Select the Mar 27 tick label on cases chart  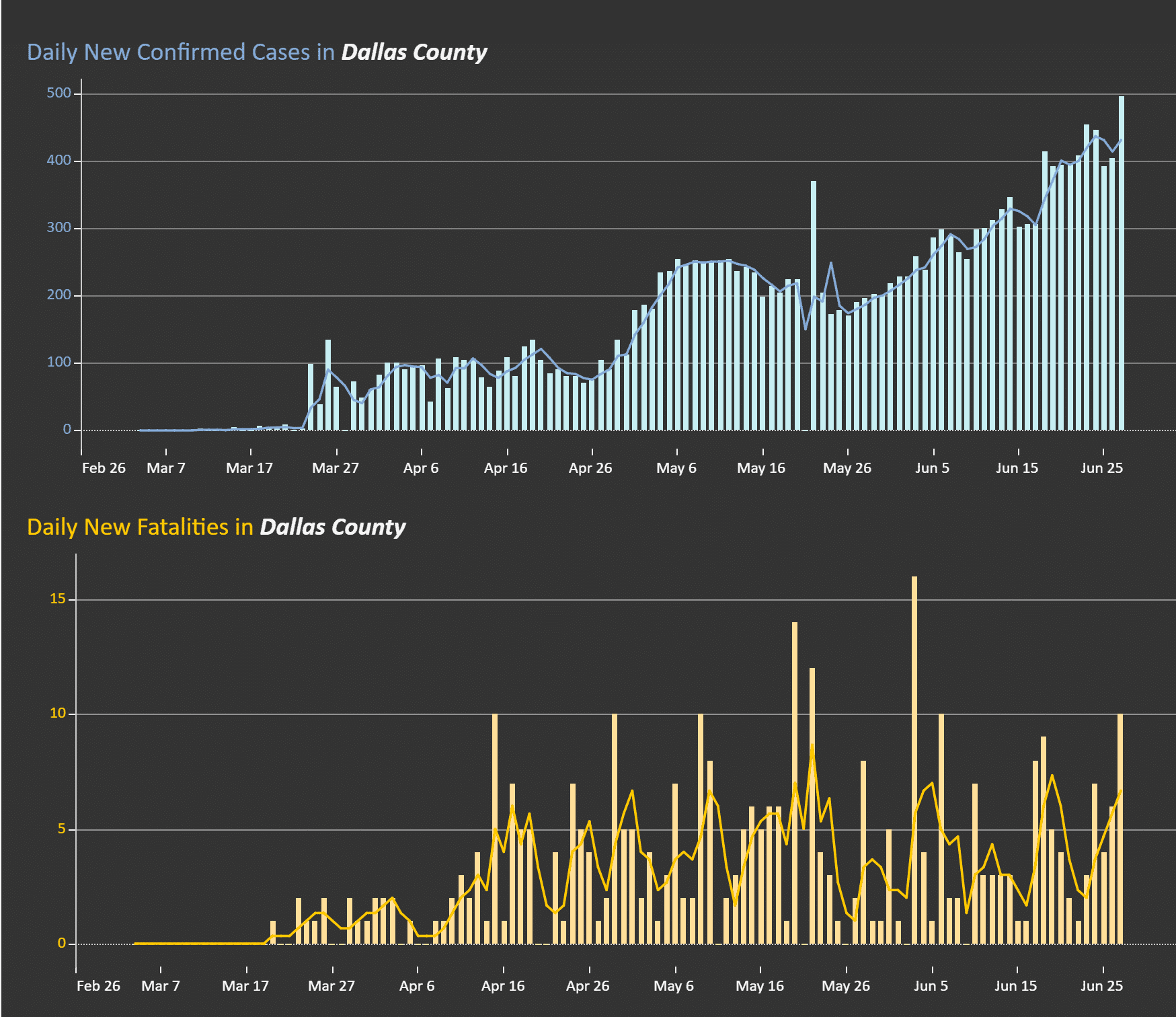tap(336, 468)
